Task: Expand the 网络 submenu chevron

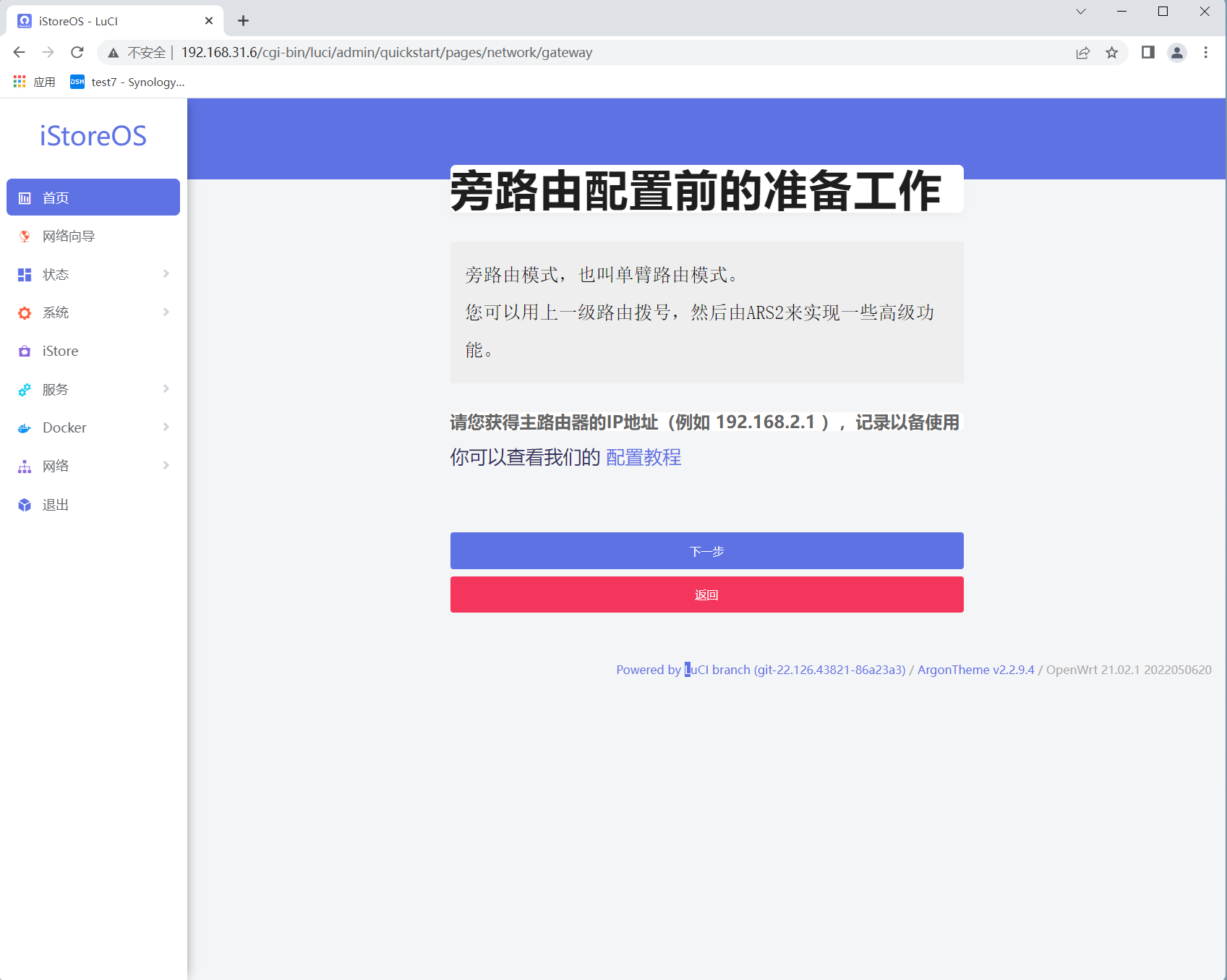Action: 166,466
